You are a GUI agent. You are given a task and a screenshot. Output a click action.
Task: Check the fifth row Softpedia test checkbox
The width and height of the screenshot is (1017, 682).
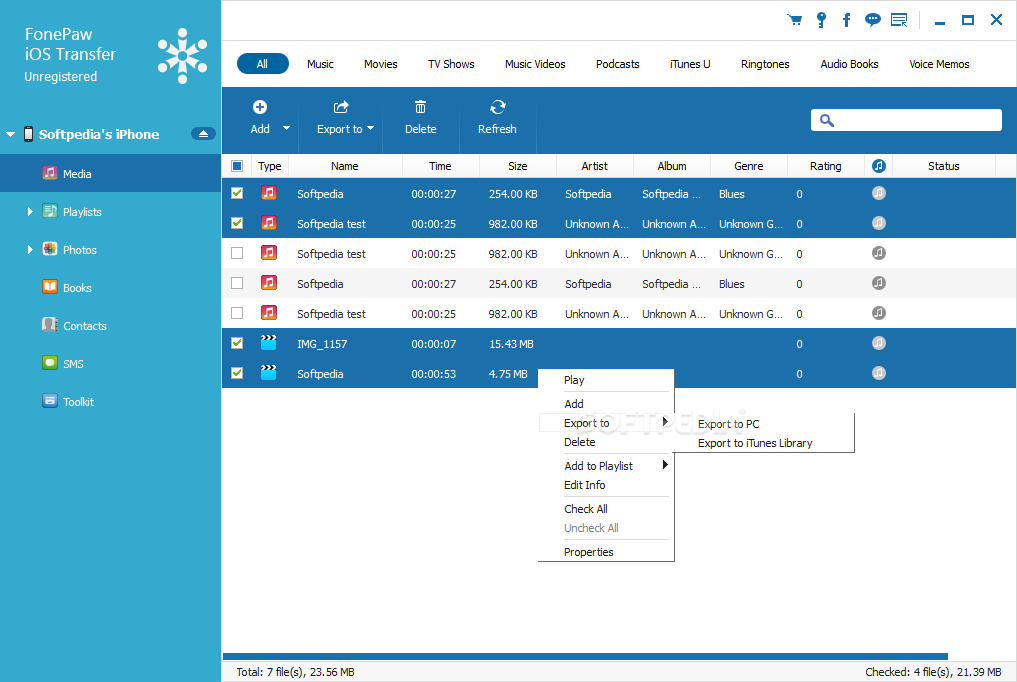(237, 313)
